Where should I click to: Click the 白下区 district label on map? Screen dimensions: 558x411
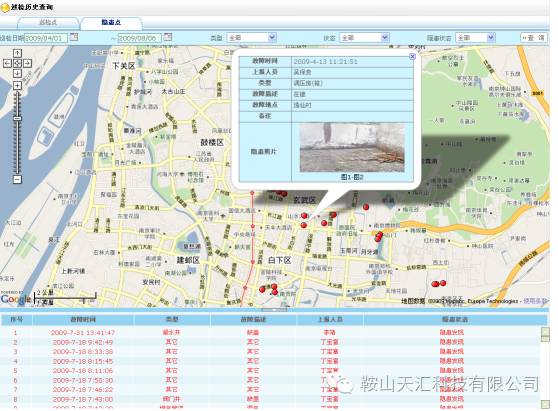coord(279,260)
